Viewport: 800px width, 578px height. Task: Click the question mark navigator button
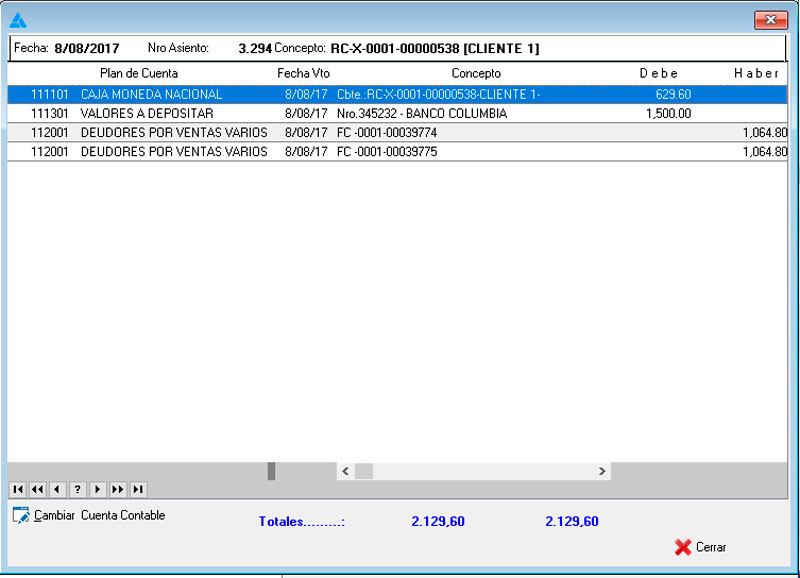coord(77,489)
